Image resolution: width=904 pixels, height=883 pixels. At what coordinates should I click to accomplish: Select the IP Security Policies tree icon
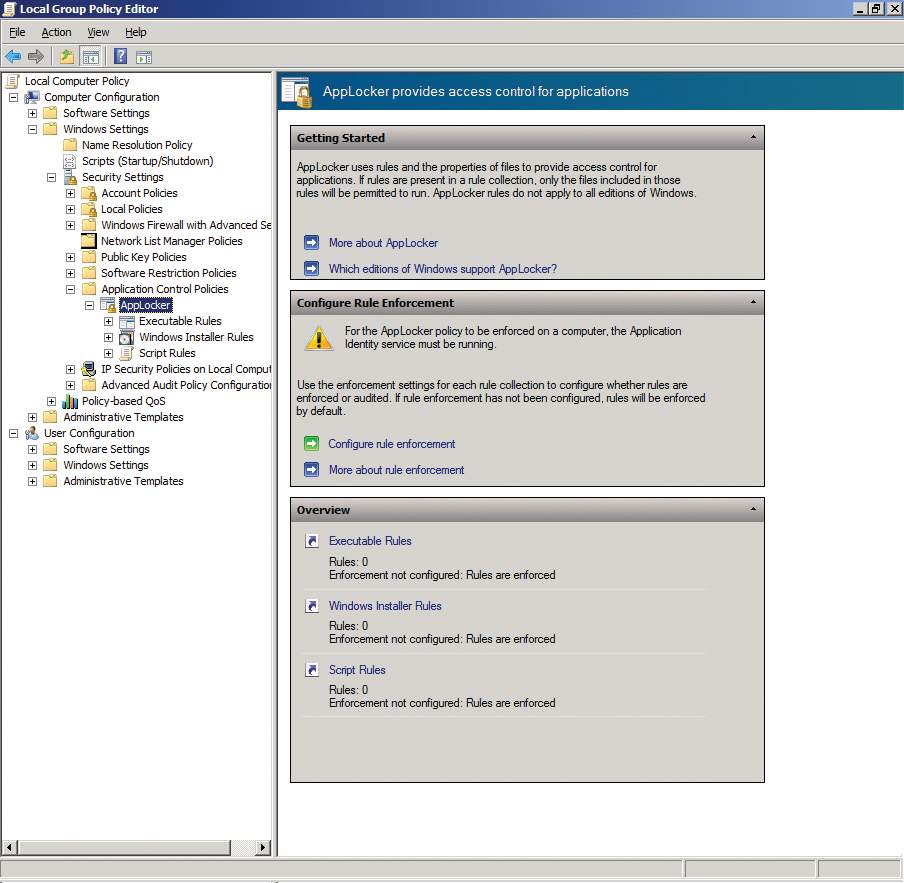point(88,369)
